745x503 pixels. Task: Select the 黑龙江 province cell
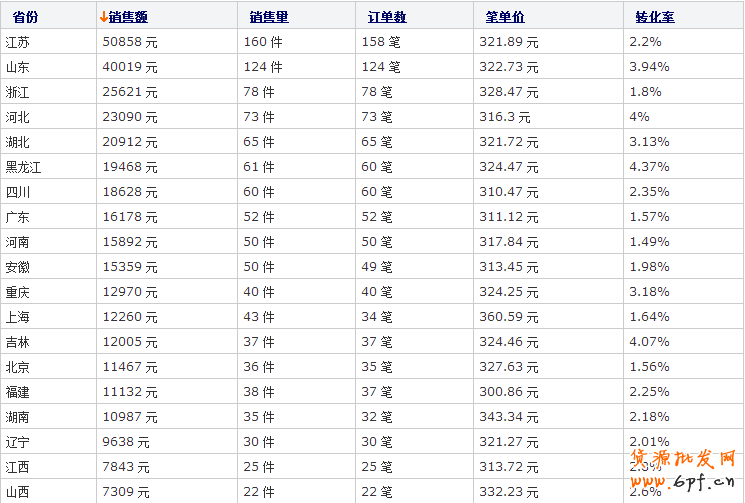24,167
